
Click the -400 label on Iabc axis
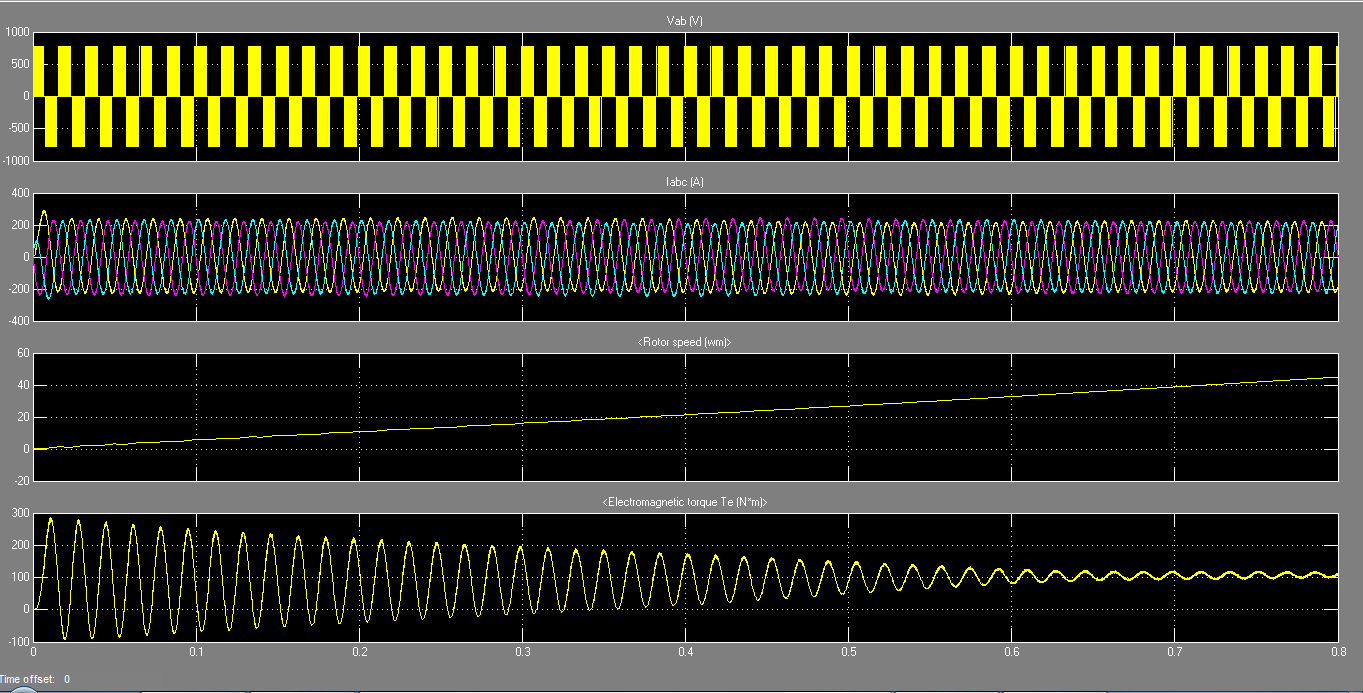tap(19, 321)
